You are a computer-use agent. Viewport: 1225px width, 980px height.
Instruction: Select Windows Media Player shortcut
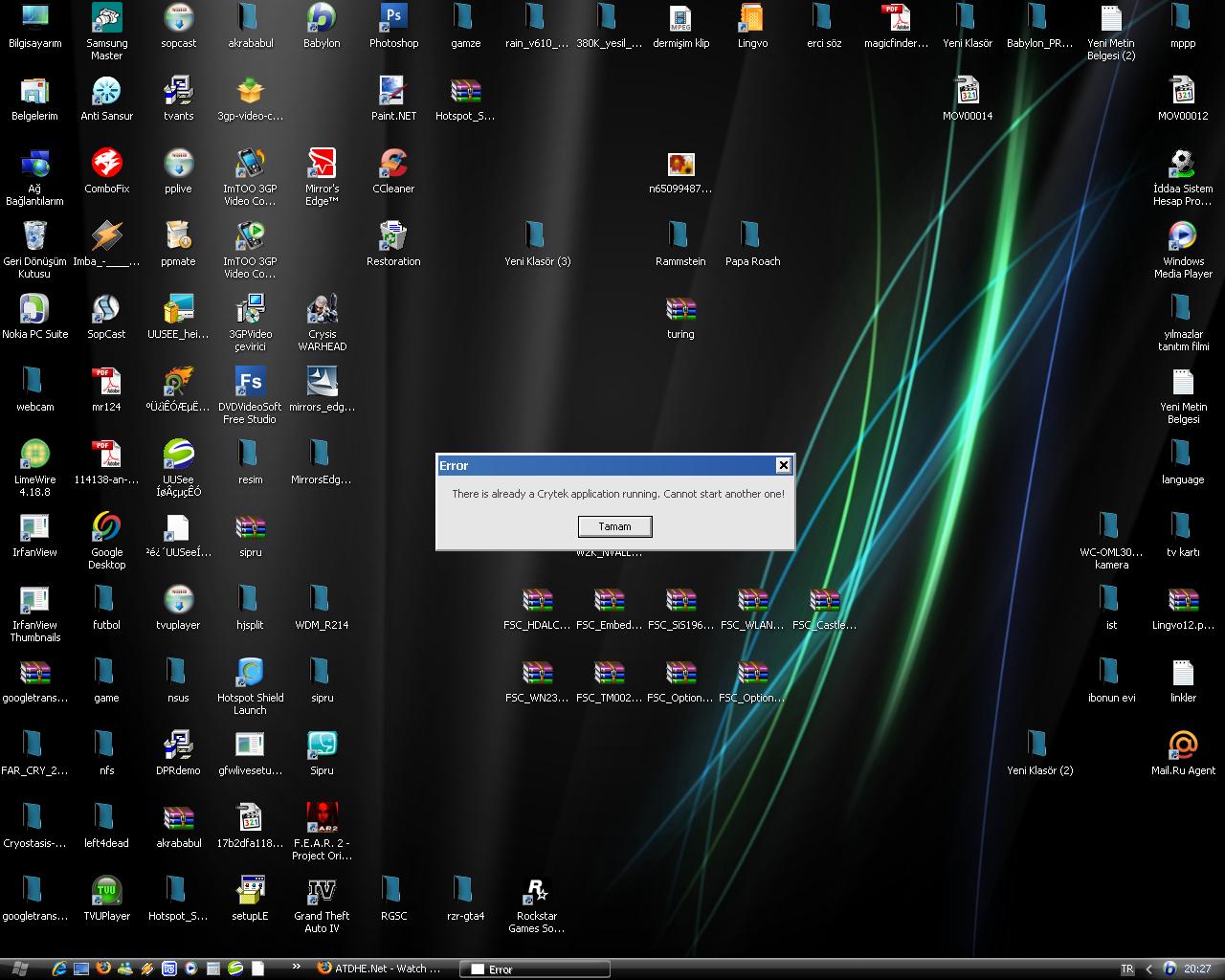click(1183, 250)
